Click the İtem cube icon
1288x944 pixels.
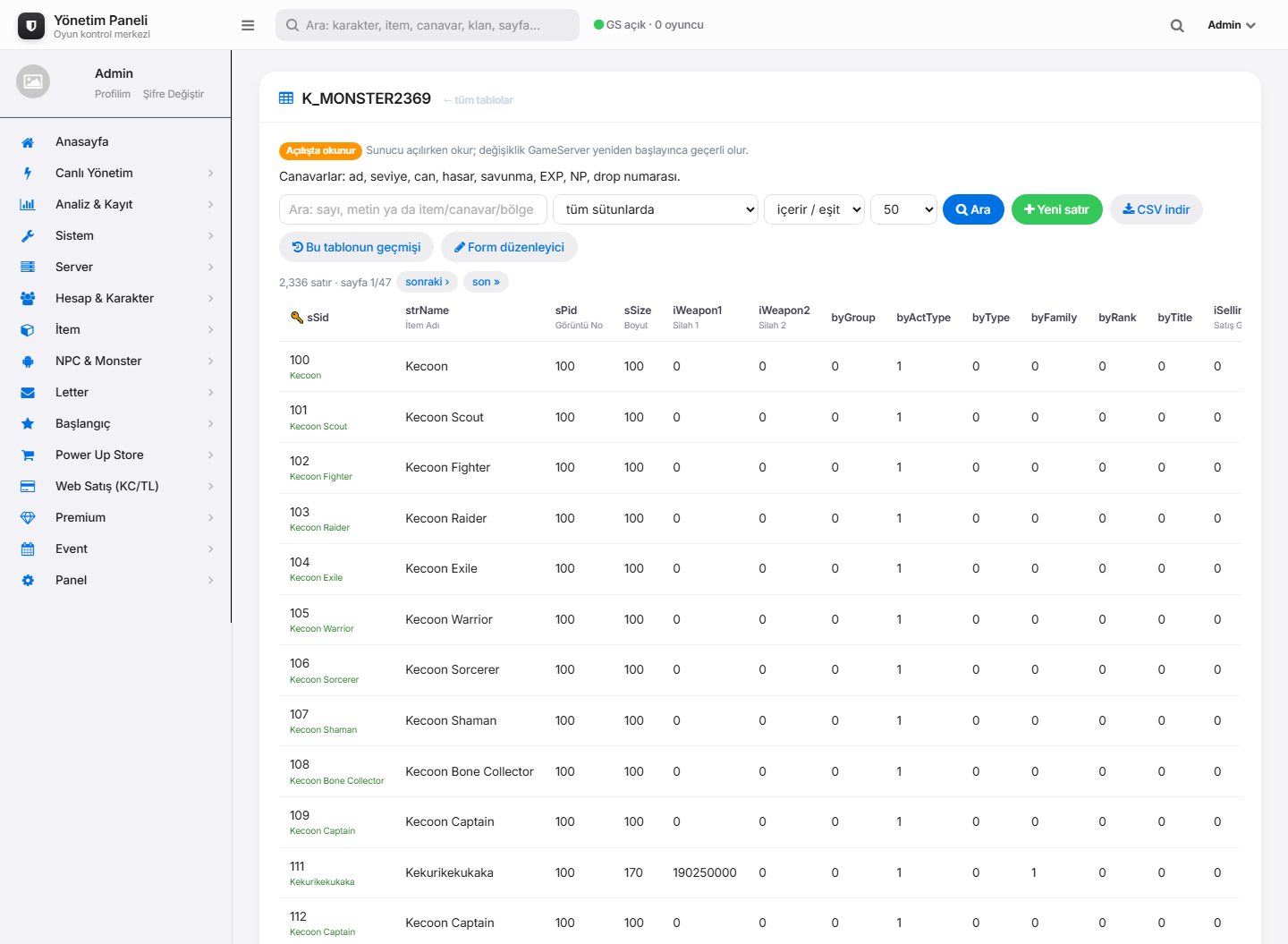28,330
